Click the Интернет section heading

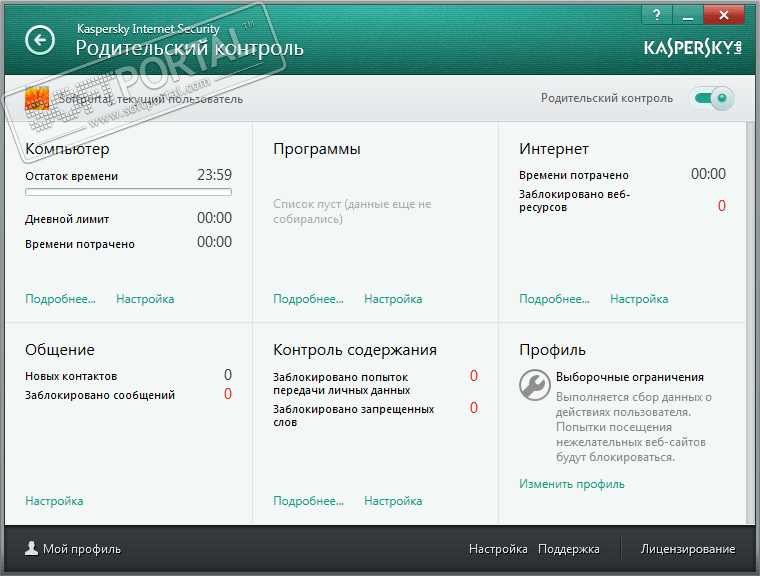(x=554, y=149)
